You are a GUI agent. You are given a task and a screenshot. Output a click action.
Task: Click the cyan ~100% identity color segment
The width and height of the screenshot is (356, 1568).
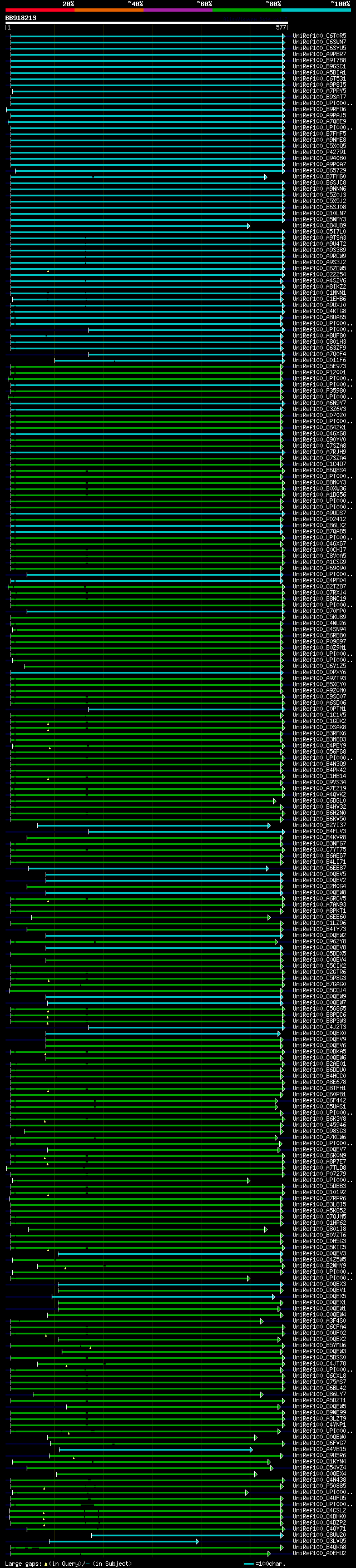317,10
